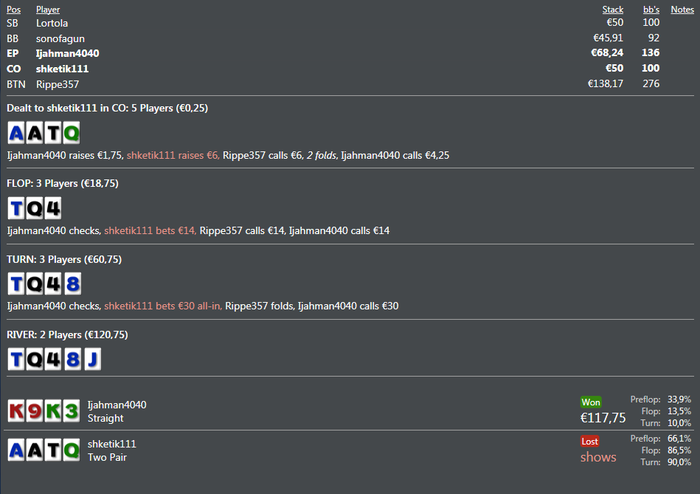The image size is (700, 494).
Task: Open the Notes column header
Action: 683,9
